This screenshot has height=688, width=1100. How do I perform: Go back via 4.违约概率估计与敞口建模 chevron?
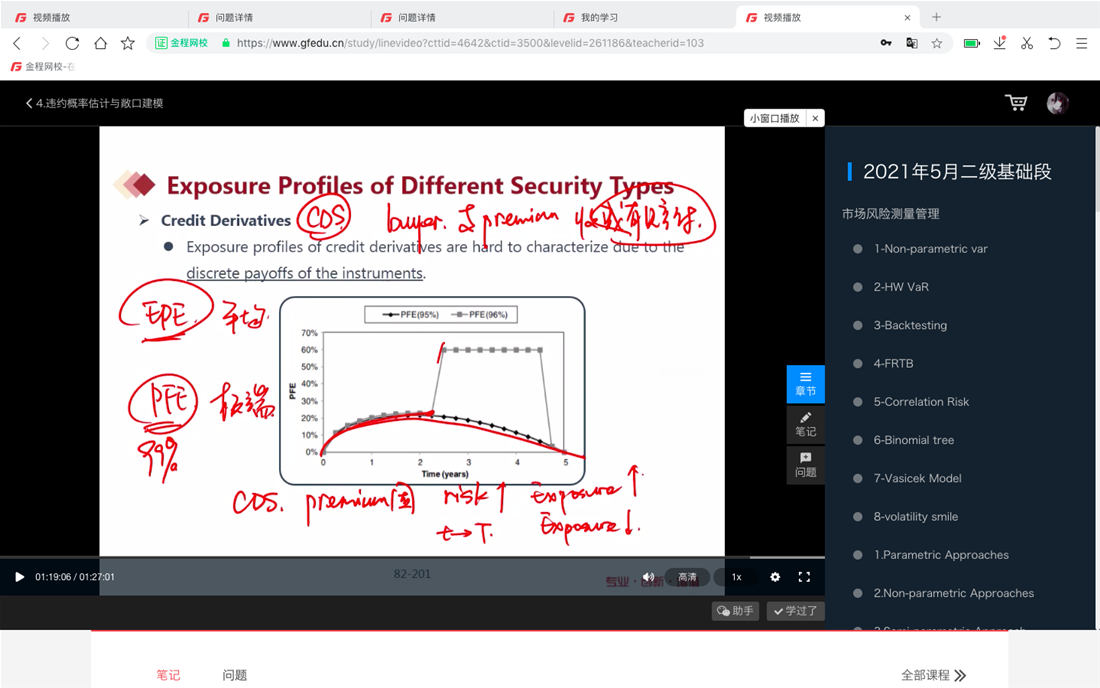[94, 103]
